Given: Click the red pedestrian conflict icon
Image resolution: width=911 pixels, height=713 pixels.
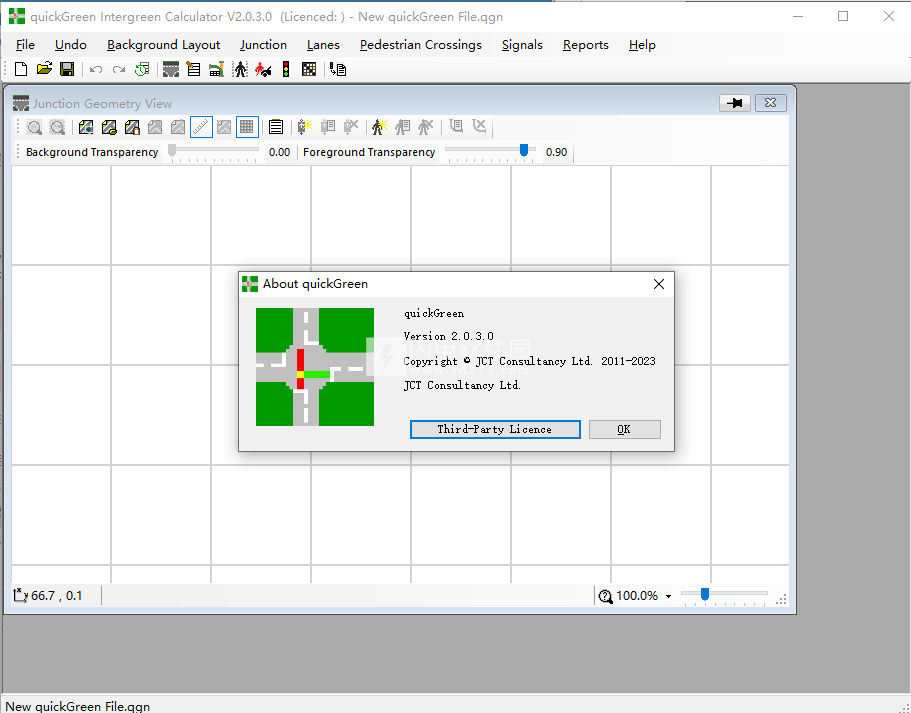Looking at the screenshot, I should (263, 70).
